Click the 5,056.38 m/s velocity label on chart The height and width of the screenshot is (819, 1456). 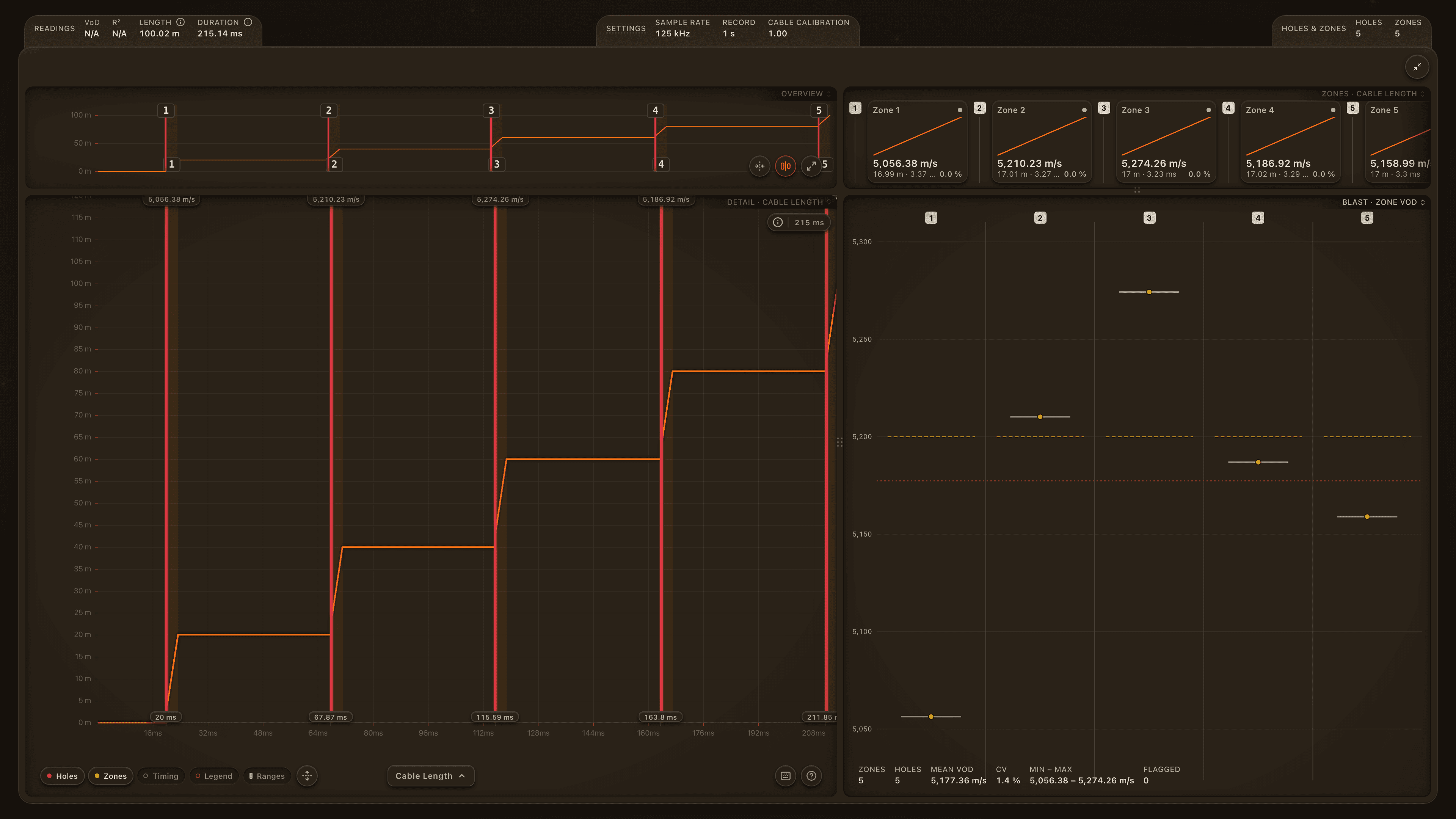171,199
